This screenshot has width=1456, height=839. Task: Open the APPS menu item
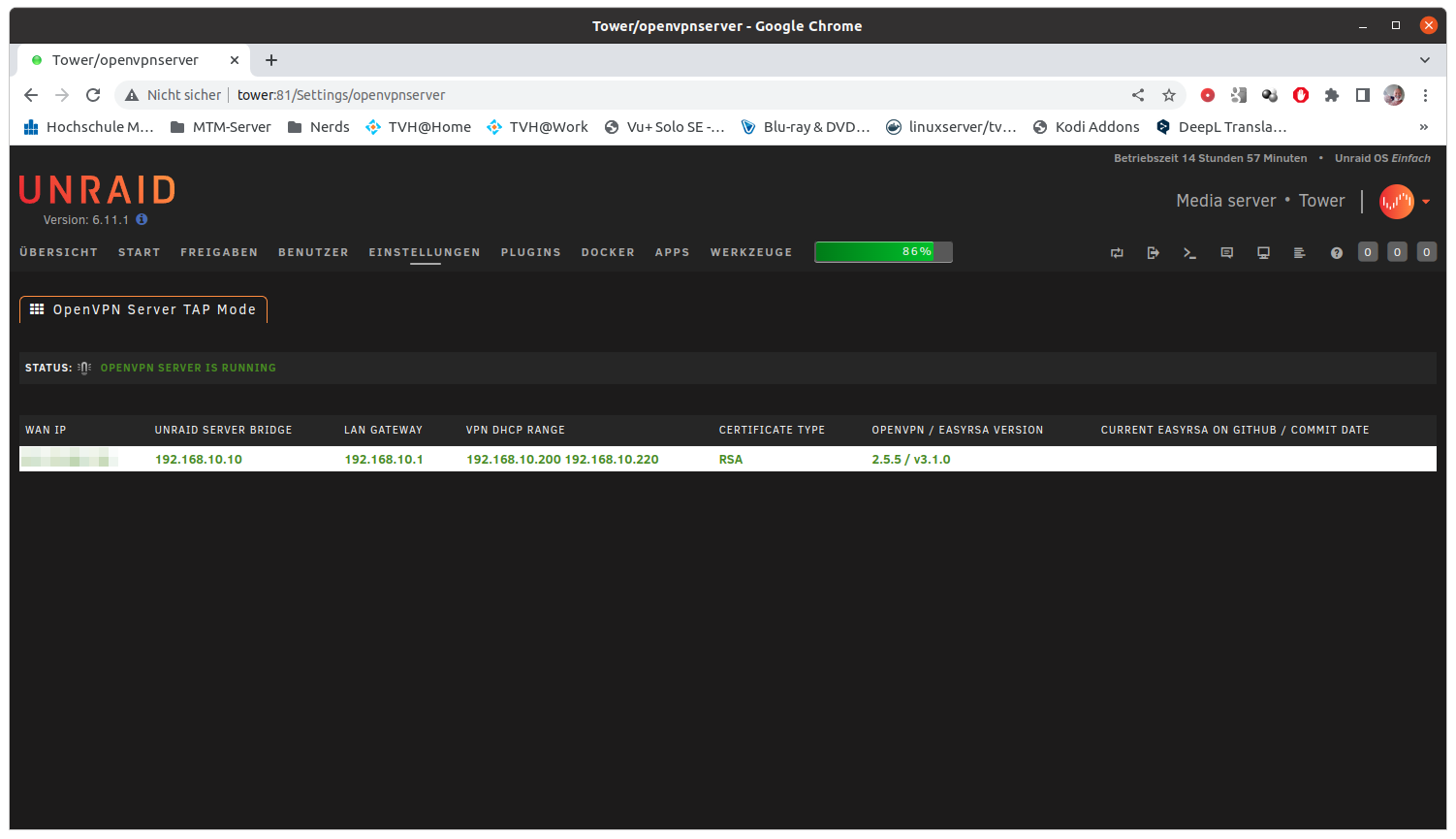tap(673, 252)
